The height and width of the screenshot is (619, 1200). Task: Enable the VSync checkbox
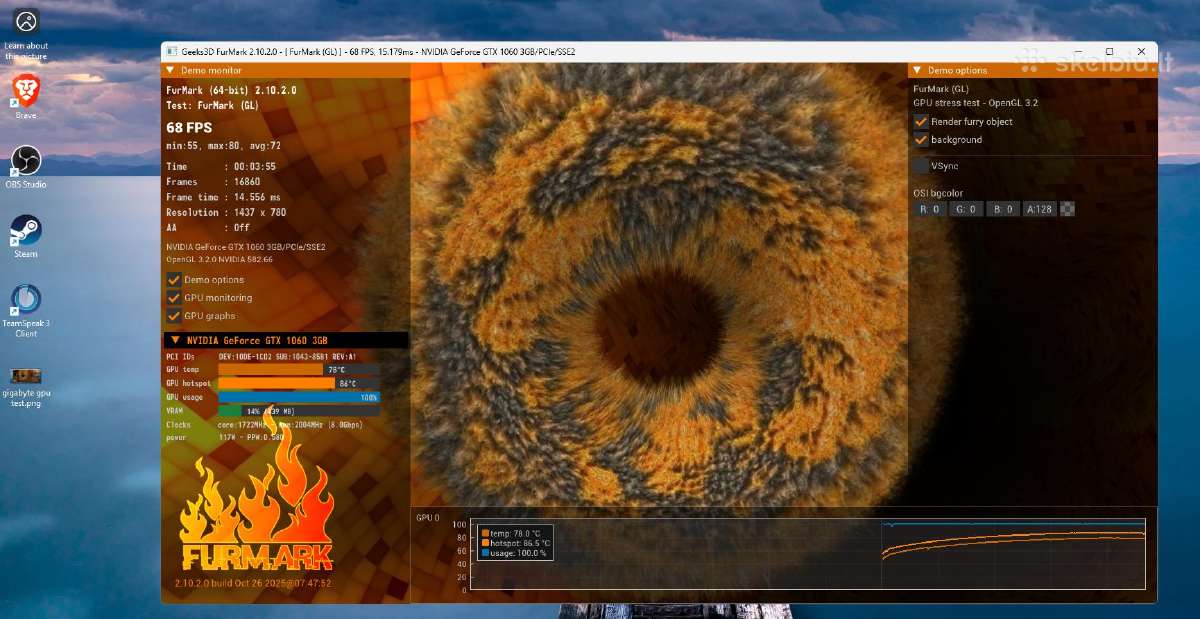coord(921,166)
